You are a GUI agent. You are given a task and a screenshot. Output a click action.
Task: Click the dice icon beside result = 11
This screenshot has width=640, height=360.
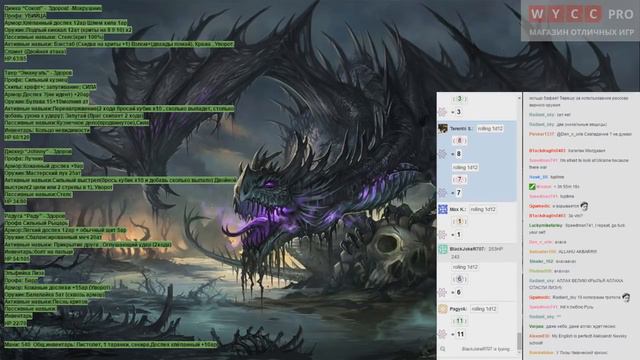coord(442,334)
